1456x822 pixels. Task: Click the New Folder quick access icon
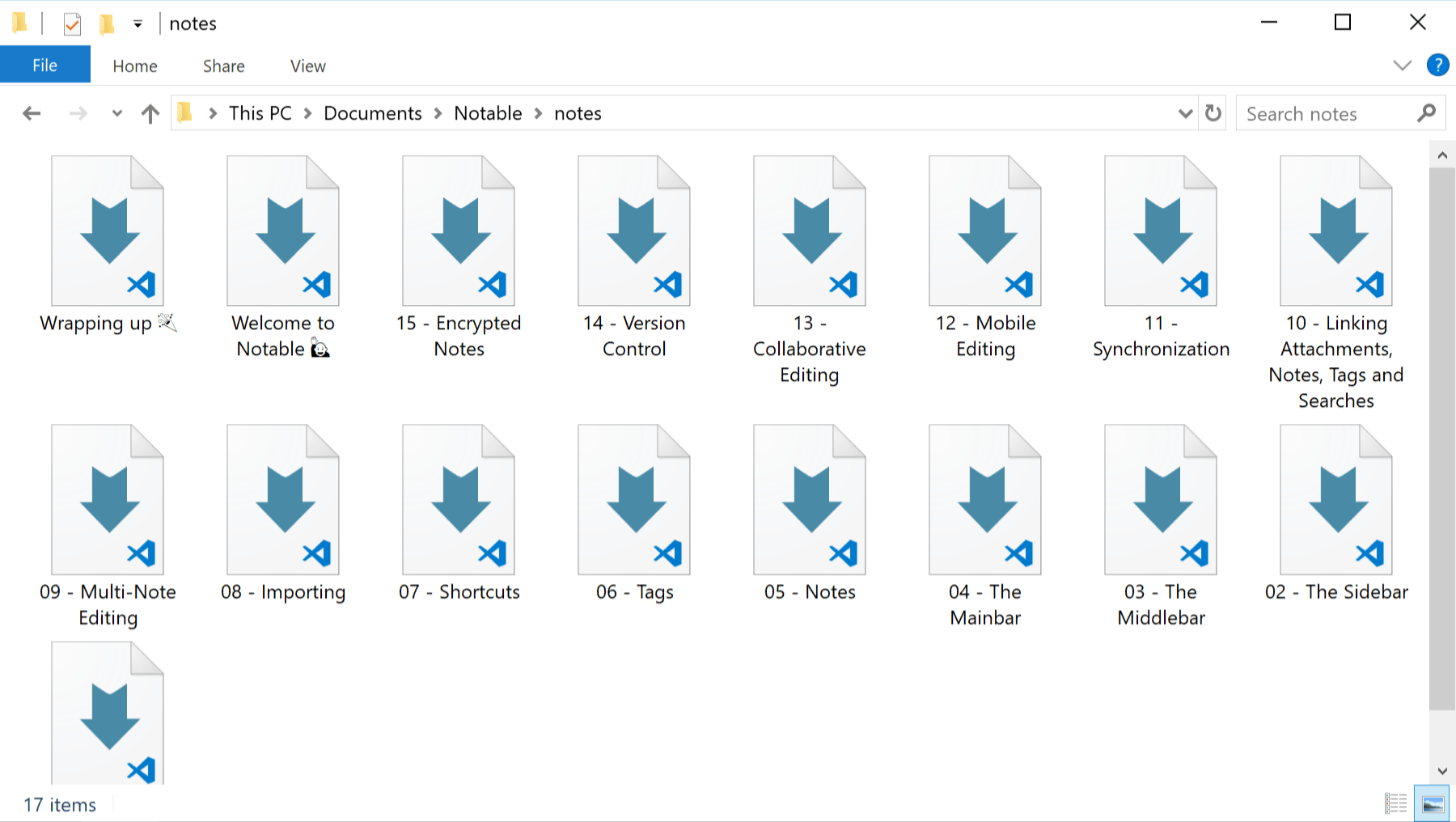tap(106, 24)
